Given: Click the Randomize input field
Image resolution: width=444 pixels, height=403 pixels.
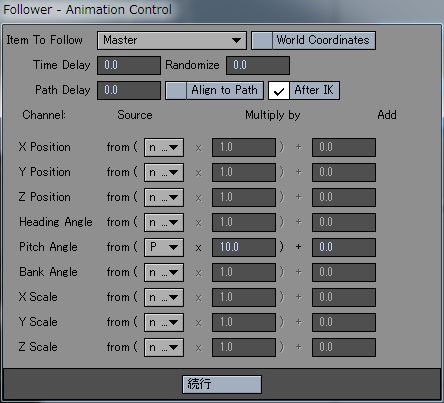Looking at the screenshot, I should (x=258, y=65).
